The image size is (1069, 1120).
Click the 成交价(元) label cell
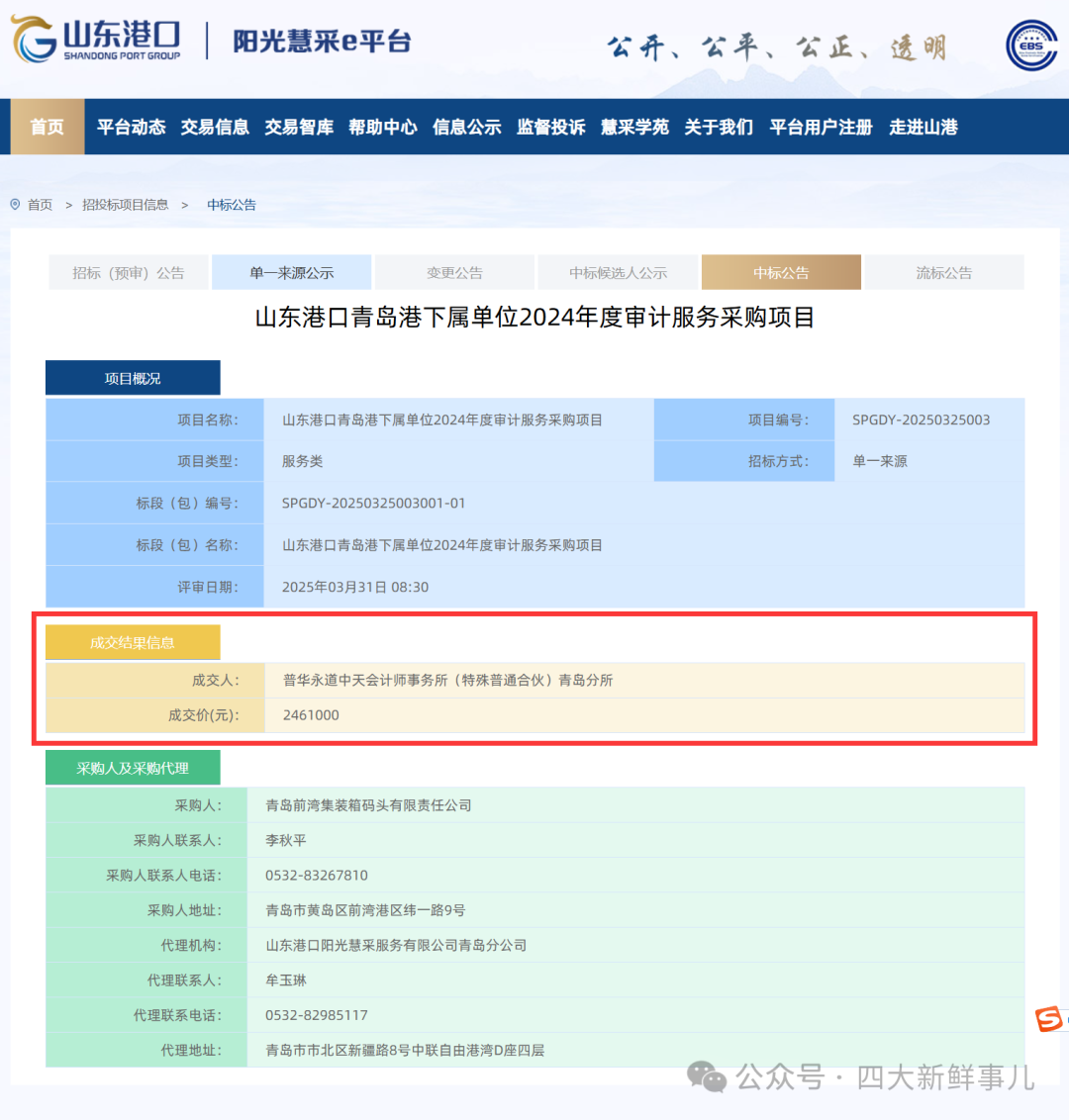(x=155, y=715)
